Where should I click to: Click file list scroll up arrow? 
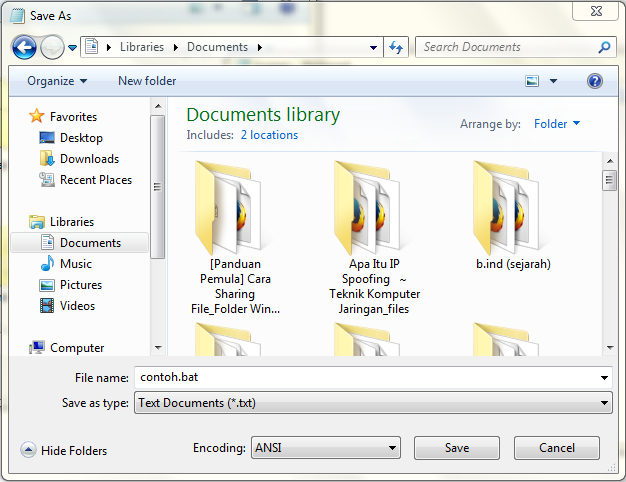(610, 161)
